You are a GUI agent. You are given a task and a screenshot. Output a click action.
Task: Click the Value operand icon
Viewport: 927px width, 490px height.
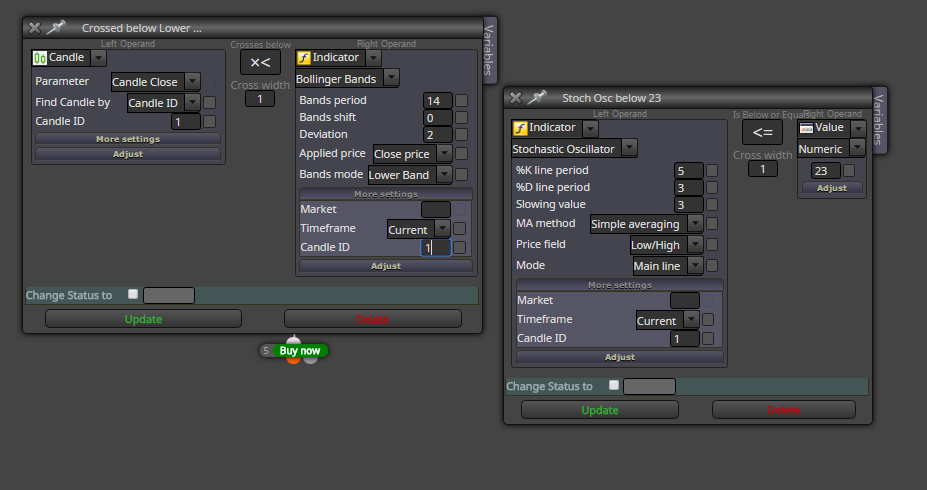click(806, 128)
